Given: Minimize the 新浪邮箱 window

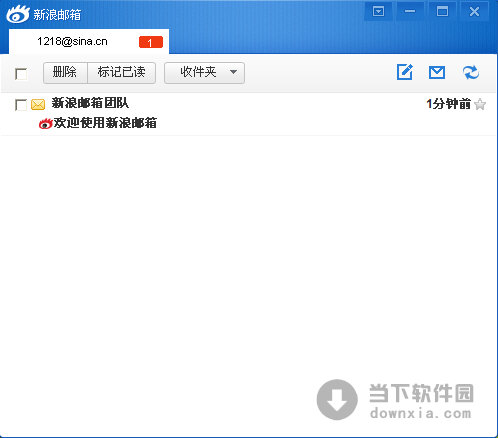Looking at the screenshot, I should [410, 12].
